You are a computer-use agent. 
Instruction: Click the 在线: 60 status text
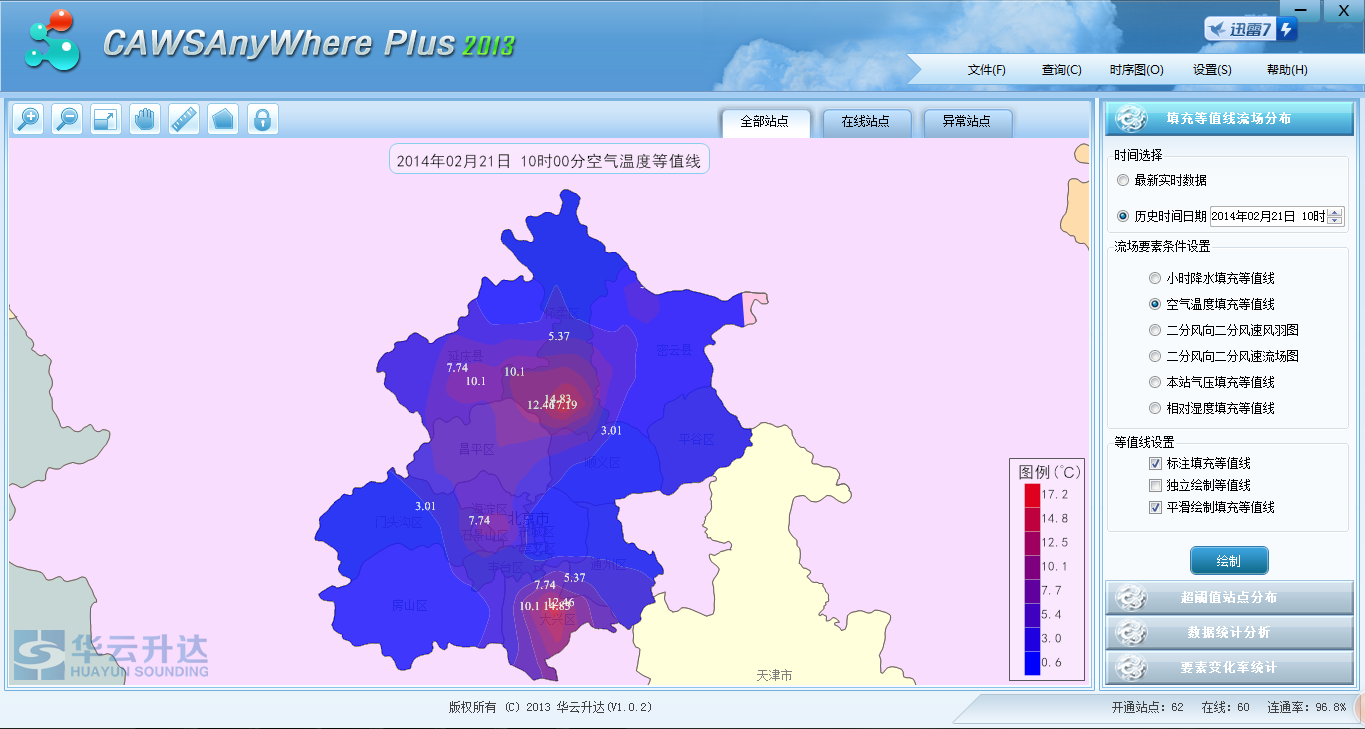pos(1225,707)
